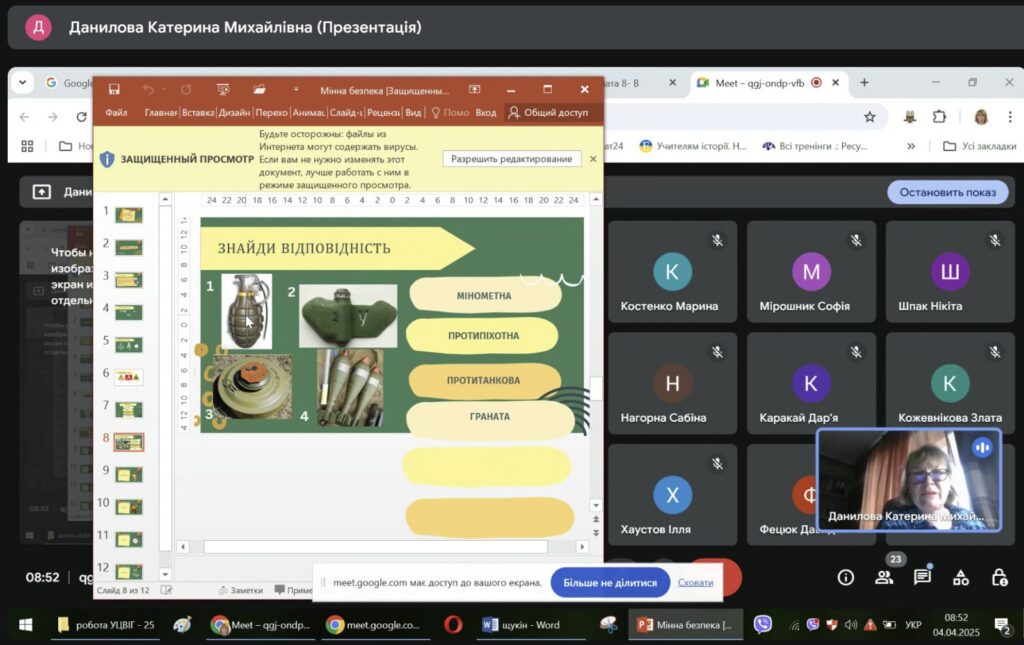Viewport: 1024px width, 645px height.
Task: Open Meet meeting details info icon
Action: click(846, 577)
